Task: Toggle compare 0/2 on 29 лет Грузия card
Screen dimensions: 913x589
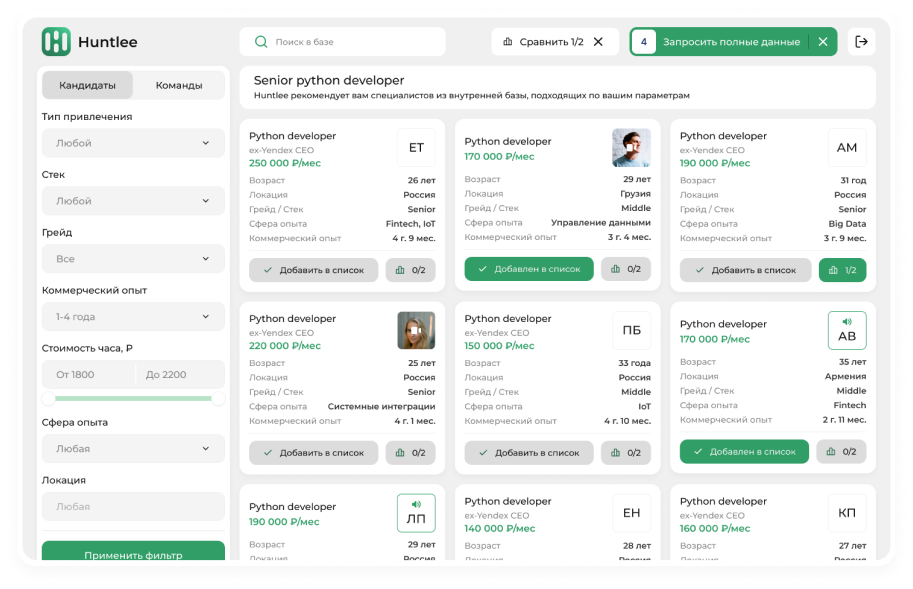Action: (x=626, y=269)
